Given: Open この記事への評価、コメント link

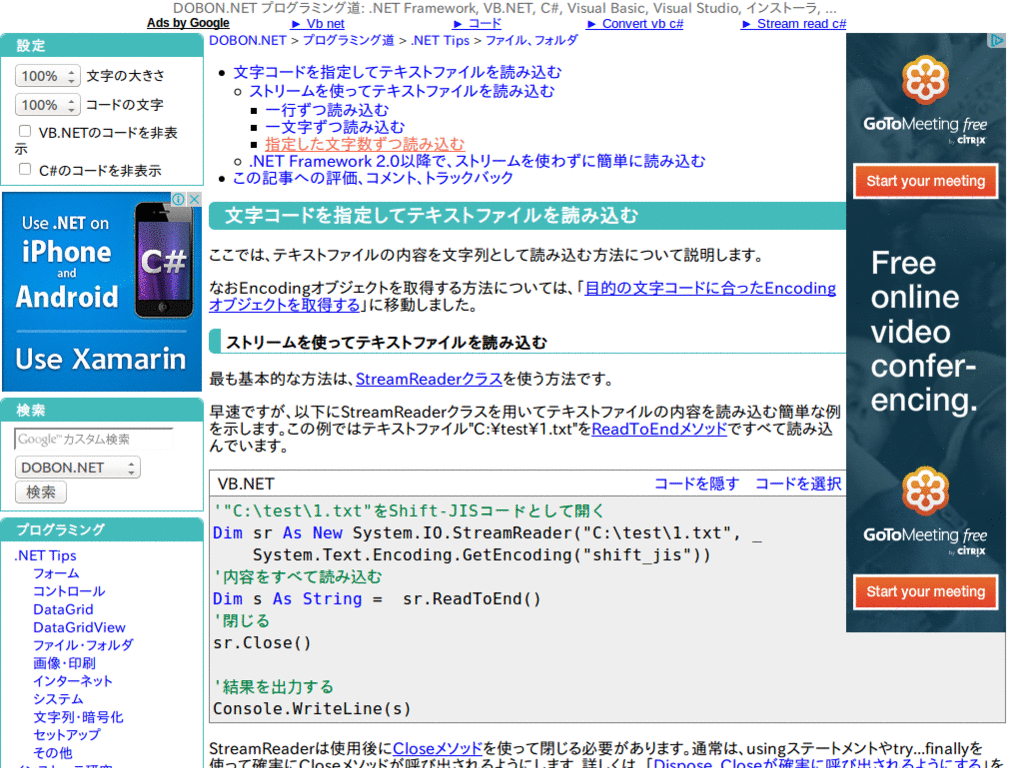Looking at the screenshot, I should (373, 178).
